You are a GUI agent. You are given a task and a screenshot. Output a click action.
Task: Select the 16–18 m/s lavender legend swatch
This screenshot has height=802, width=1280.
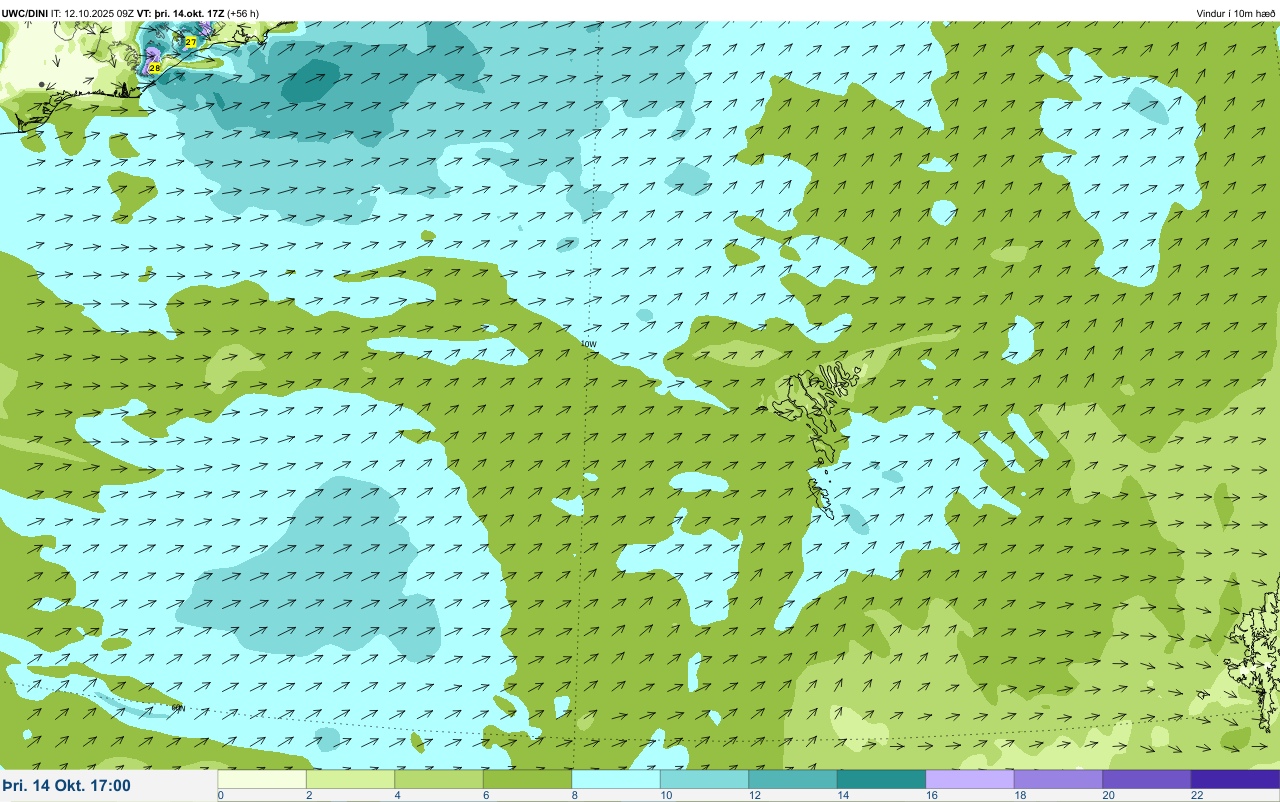(970, 779)
